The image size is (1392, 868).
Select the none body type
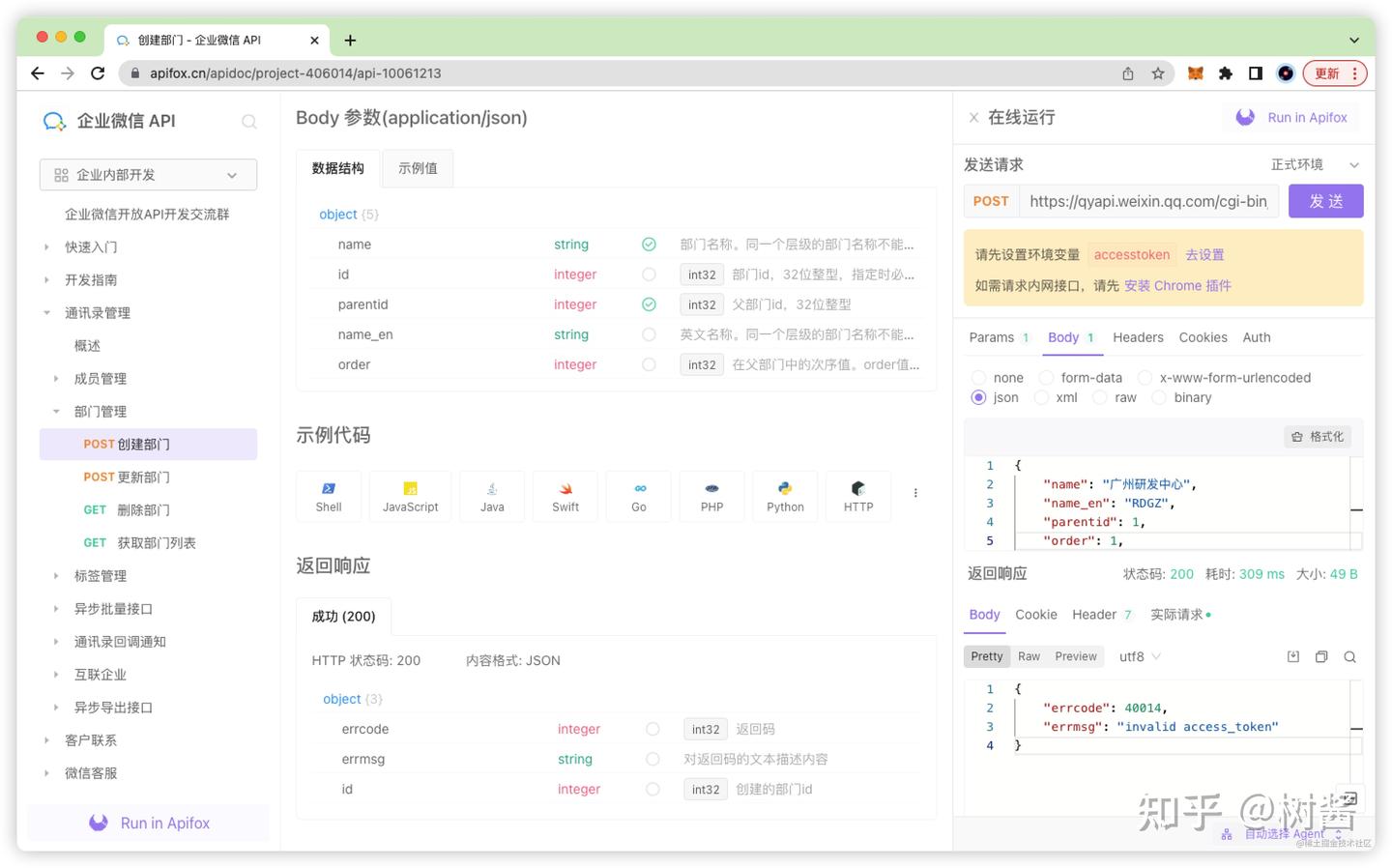(x=978, y=378)
